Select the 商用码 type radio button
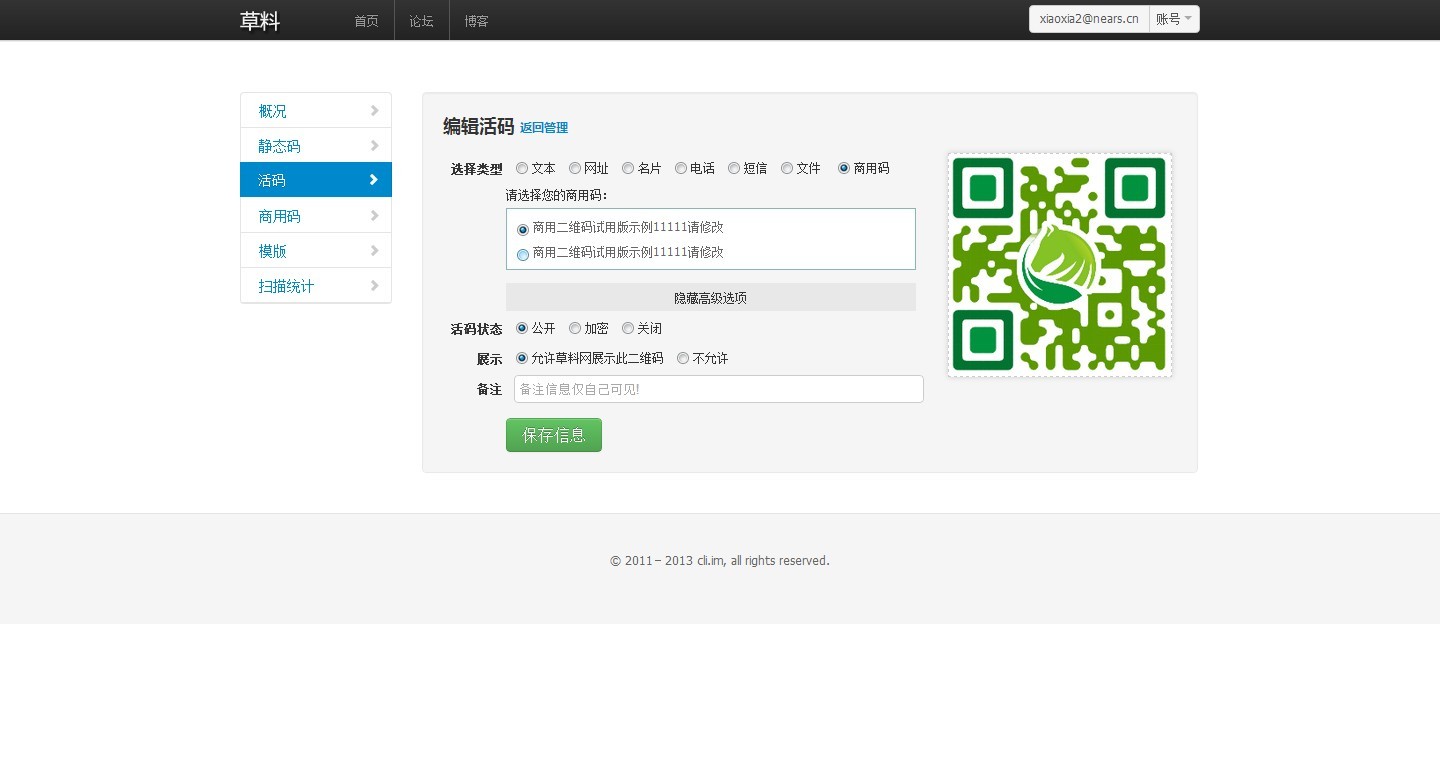Screen dimensions: 1440x775 [844, 168]
